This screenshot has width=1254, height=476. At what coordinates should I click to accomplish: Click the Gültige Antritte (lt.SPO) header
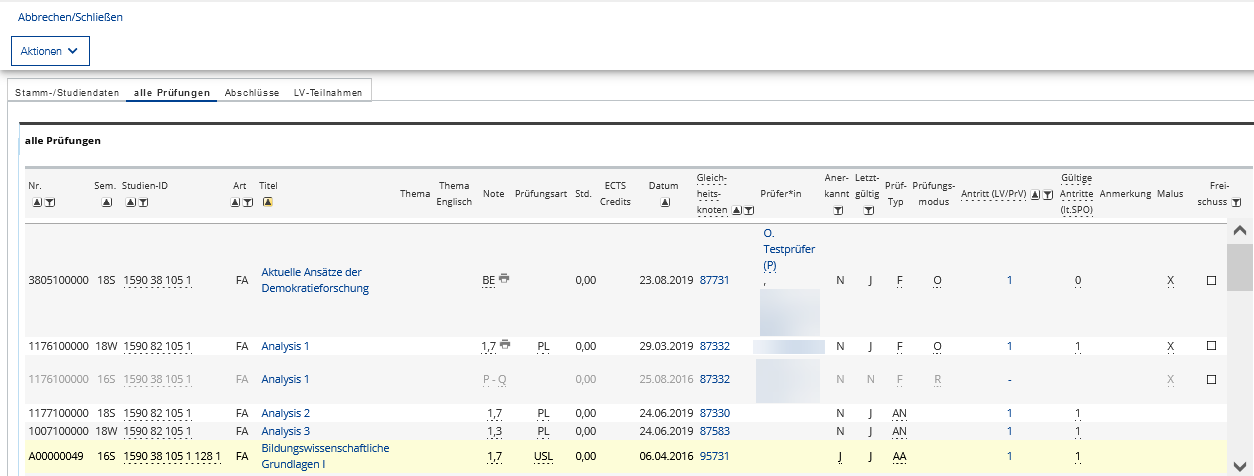(1077, 194)
